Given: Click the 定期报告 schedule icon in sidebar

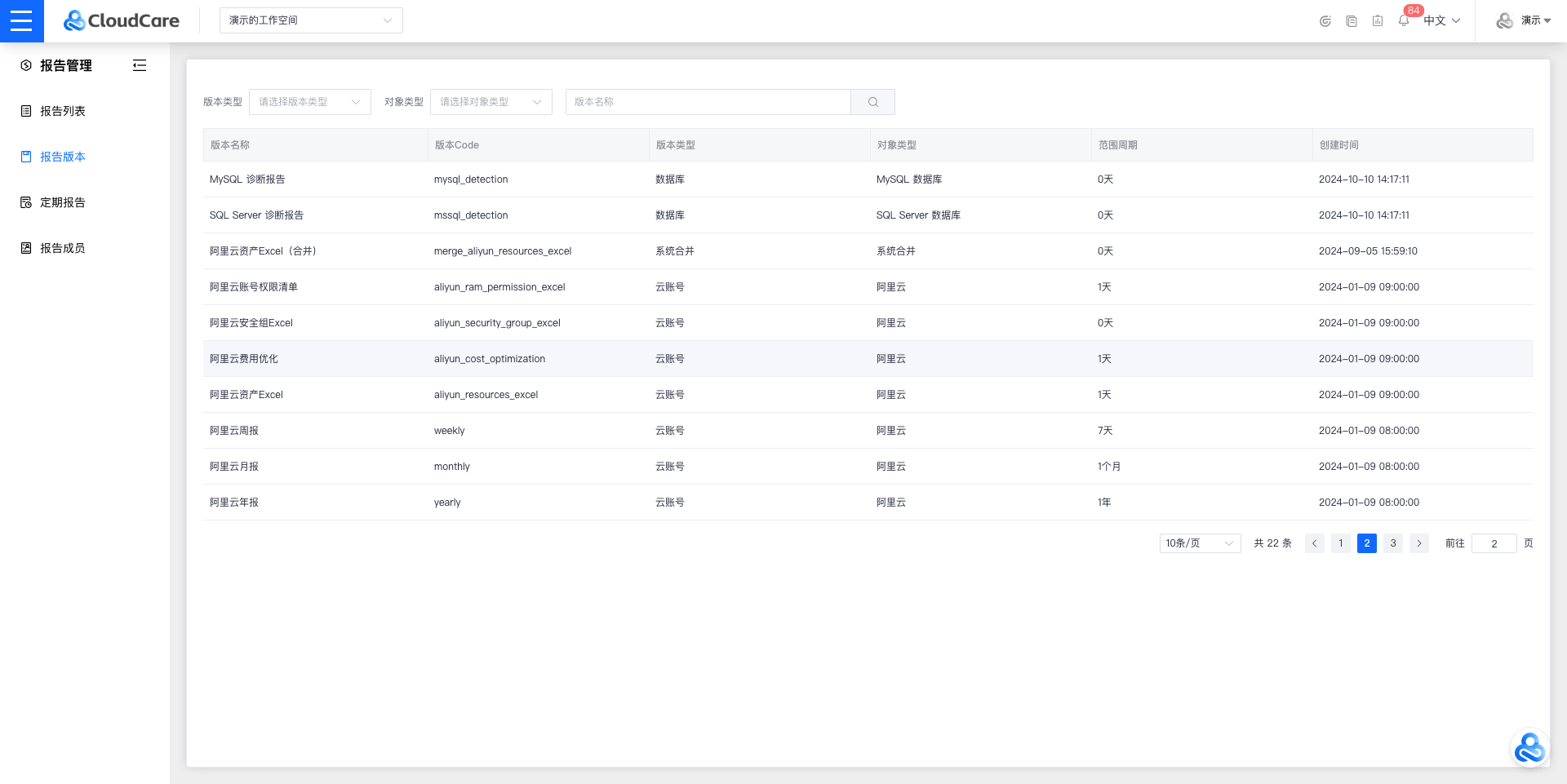Looking at the screenshot, I should 26,202.
